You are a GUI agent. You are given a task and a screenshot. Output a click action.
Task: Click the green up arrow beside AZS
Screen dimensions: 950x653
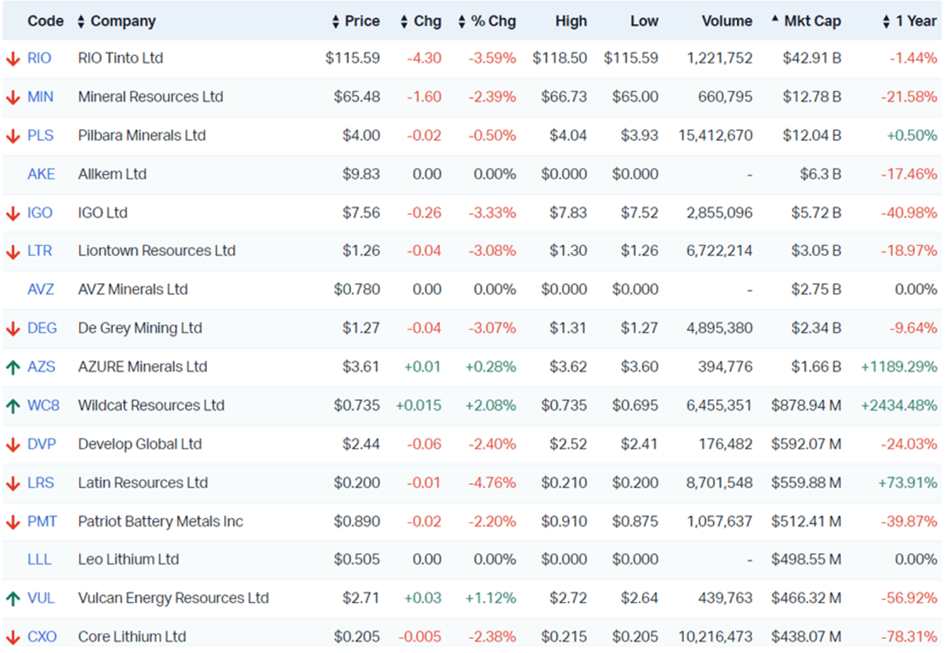coord(13,367)
